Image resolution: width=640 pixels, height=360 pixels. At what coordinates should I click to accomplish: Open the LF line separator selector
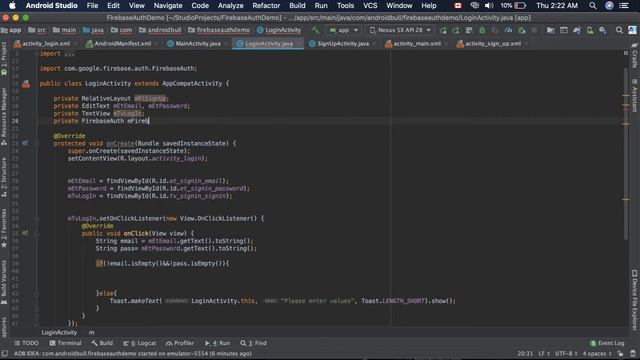[x=544, y=353]
